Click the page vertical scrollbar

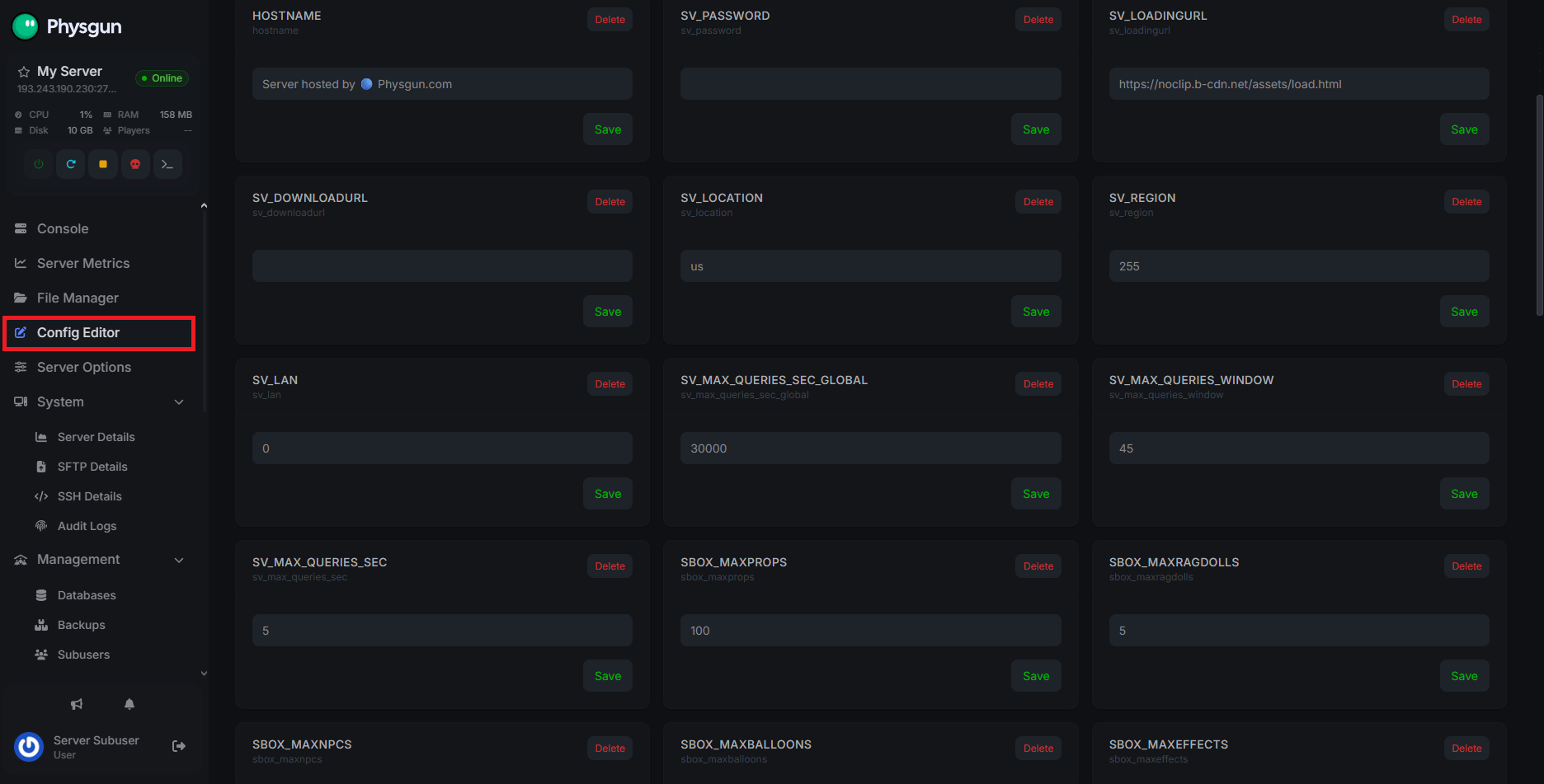click(x=1539, y=204)
